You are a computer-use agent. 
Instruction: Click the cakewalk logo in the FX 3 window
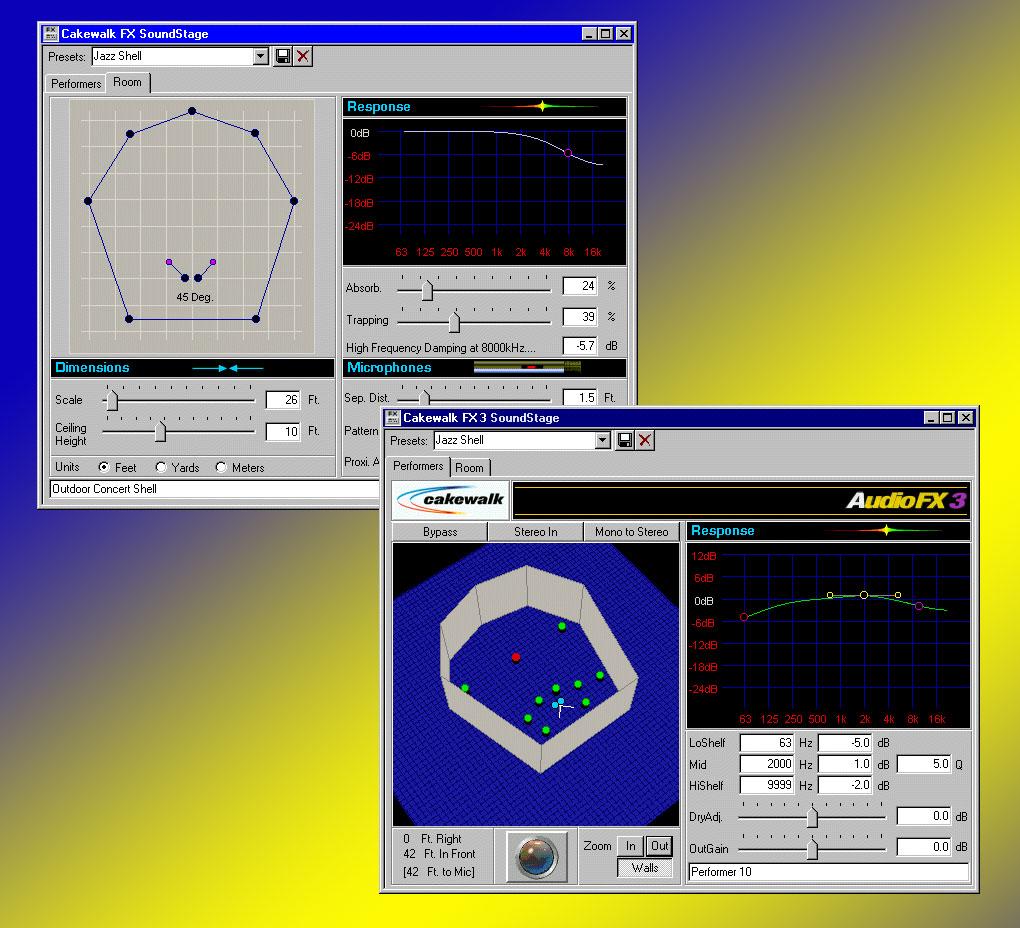[x=451, y=500]
